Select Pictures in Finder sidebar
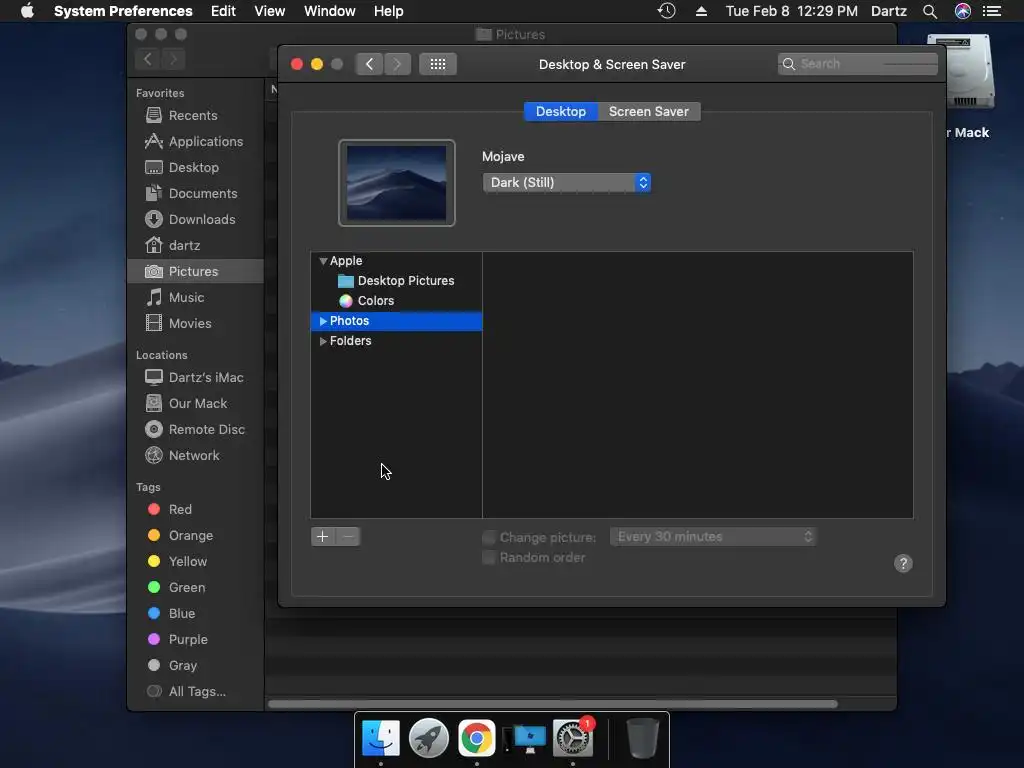 pos(196,272)
